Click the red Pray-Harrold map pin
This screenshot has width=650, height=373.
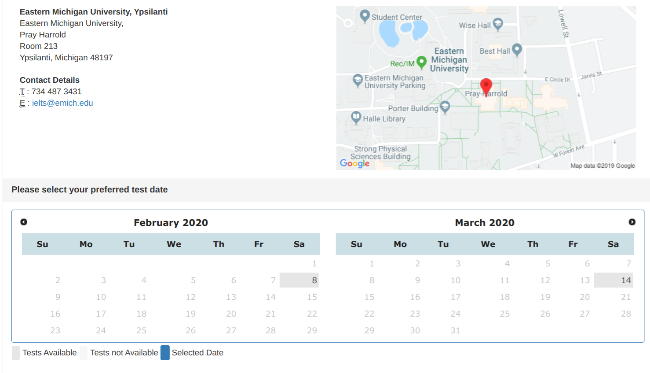tap(486, 87)
